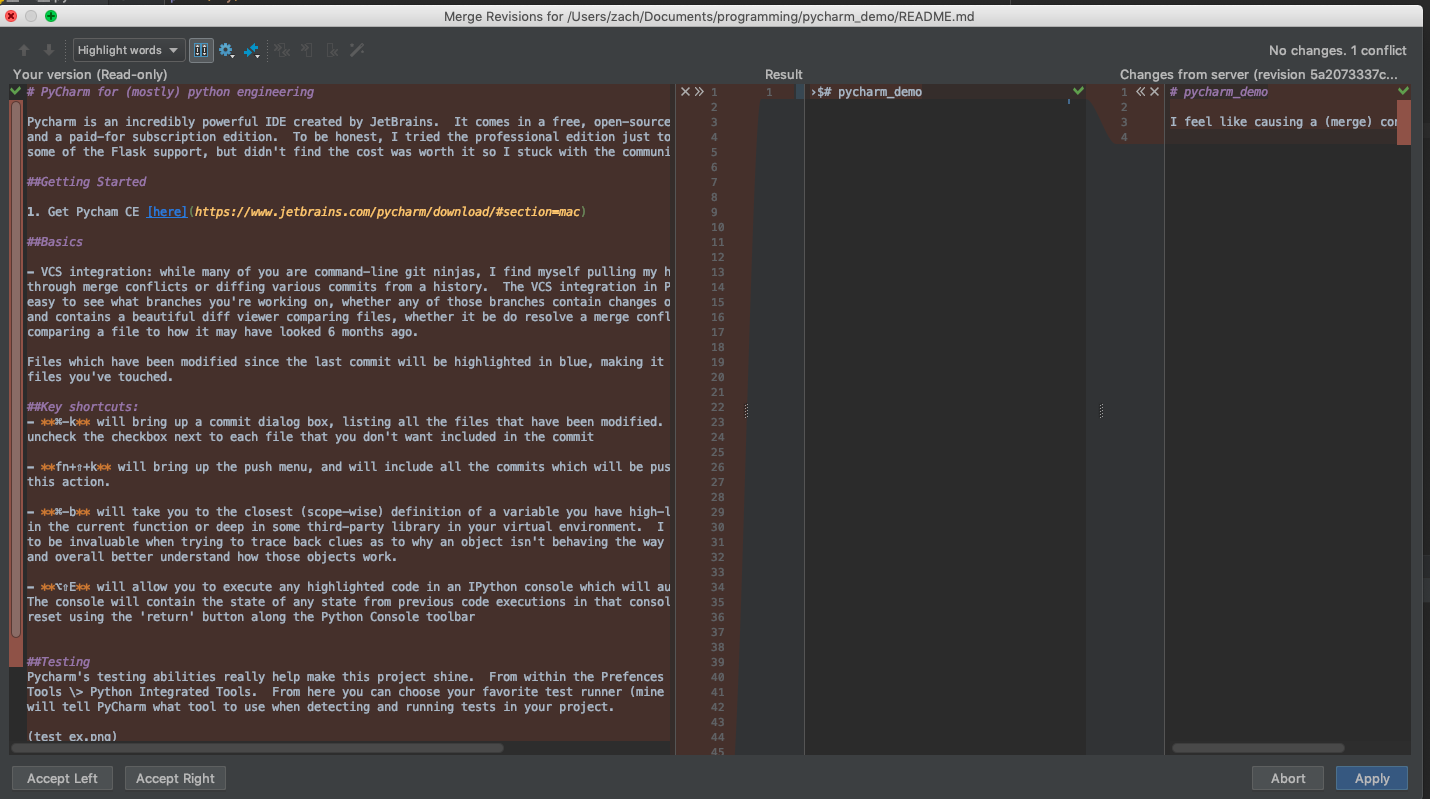Click '(test_ex.png)' line in left pane

[x=72, y=737]
